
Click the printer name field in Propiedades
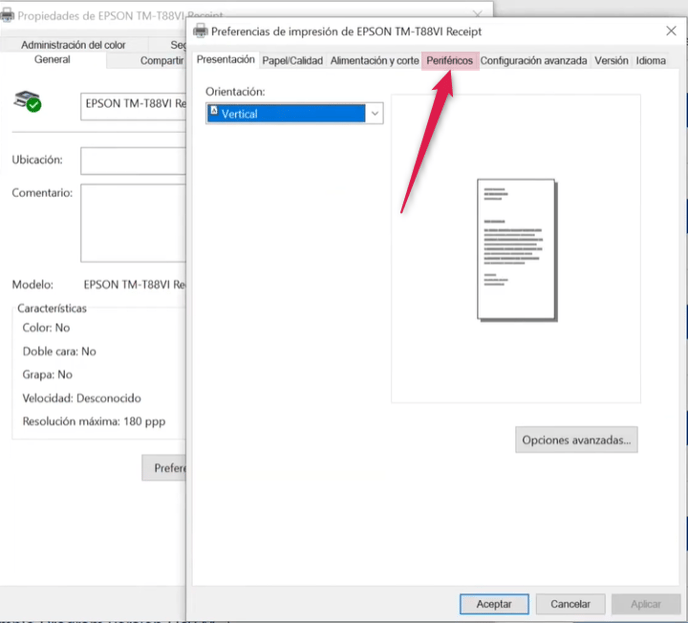(133, 106)
